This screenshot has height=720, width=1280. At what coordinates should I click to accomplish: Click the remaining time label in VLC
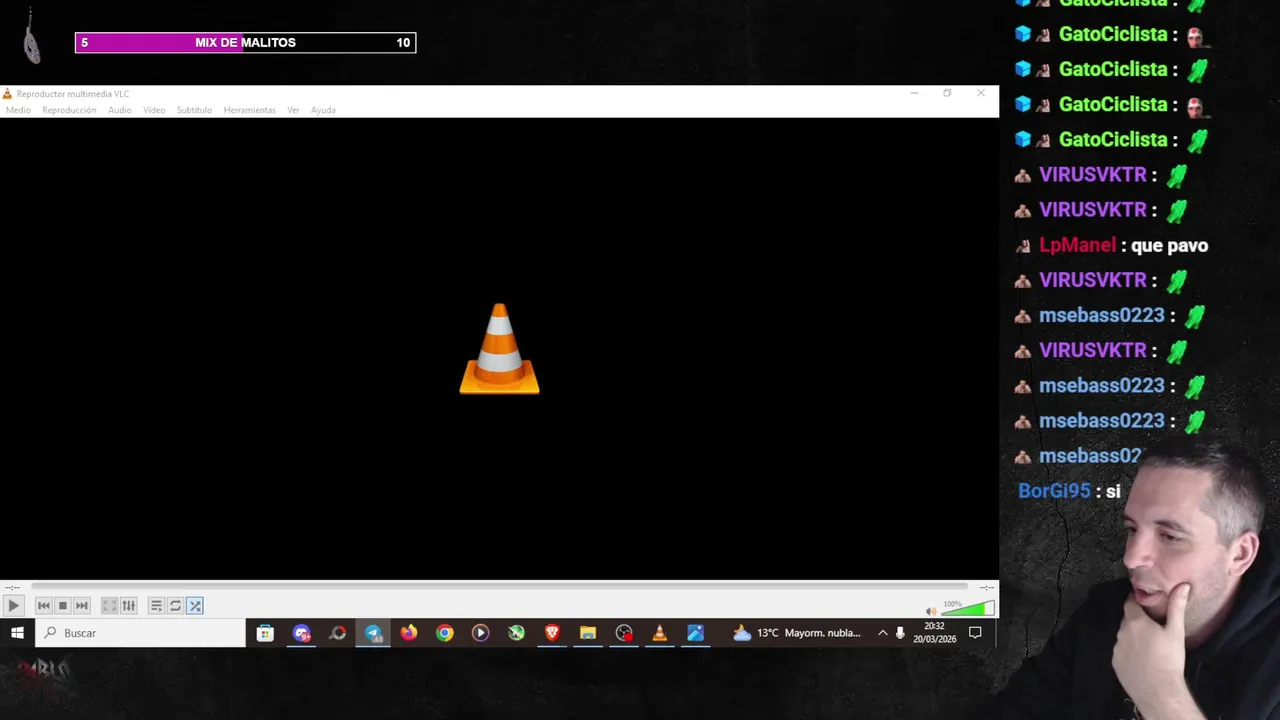986,587
